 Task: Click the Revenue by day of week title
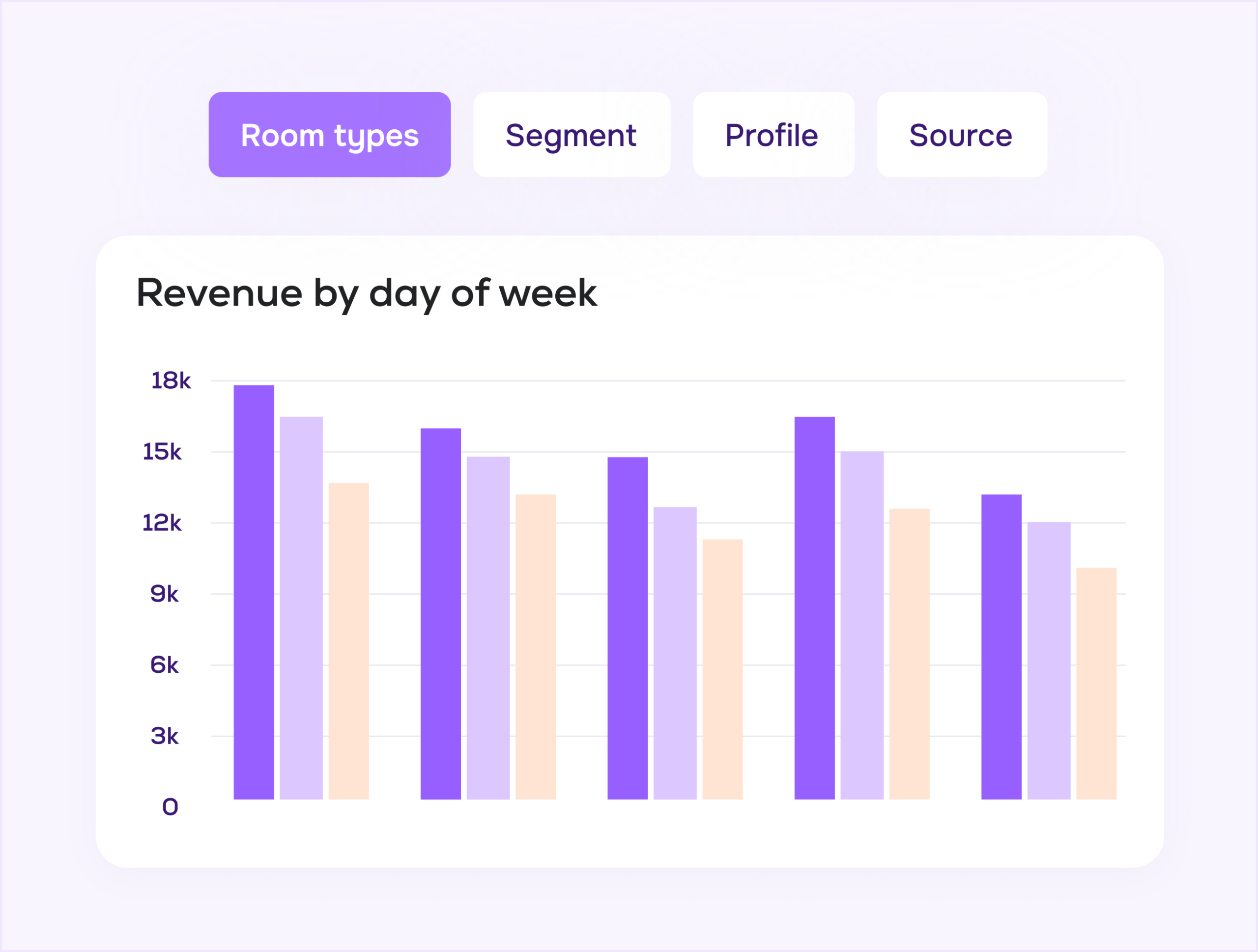pos(367,293)
